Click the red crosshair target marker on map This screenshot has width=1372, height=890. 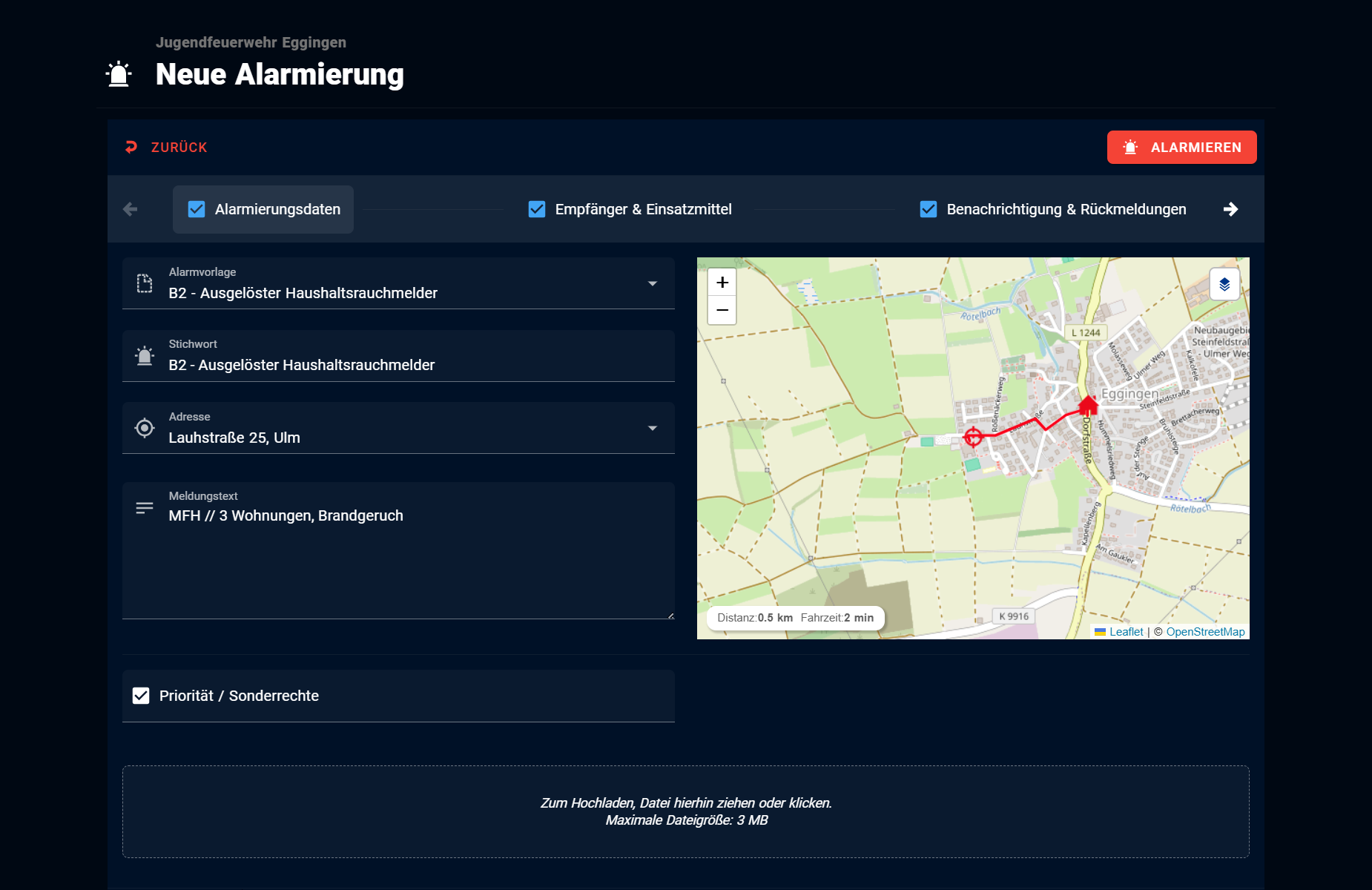coord(973,438)
